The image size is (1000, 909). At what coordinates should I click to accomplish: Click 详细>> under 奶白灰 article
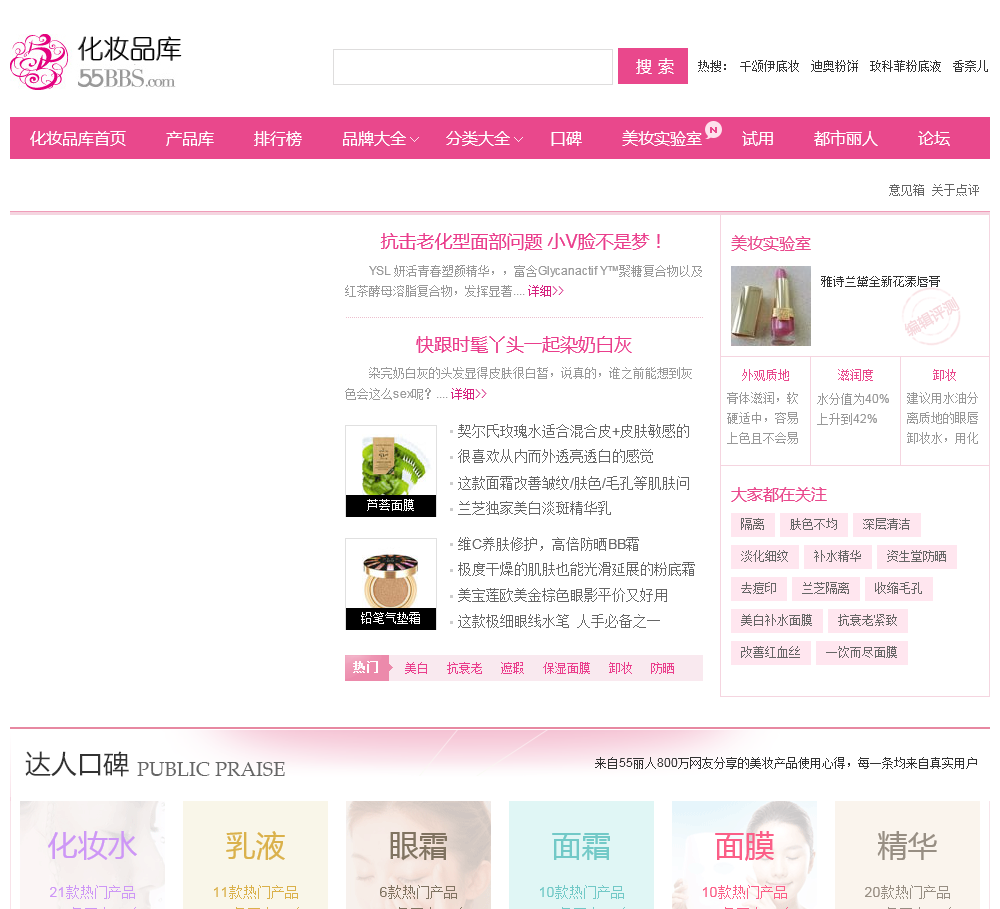tap(469, 394)
